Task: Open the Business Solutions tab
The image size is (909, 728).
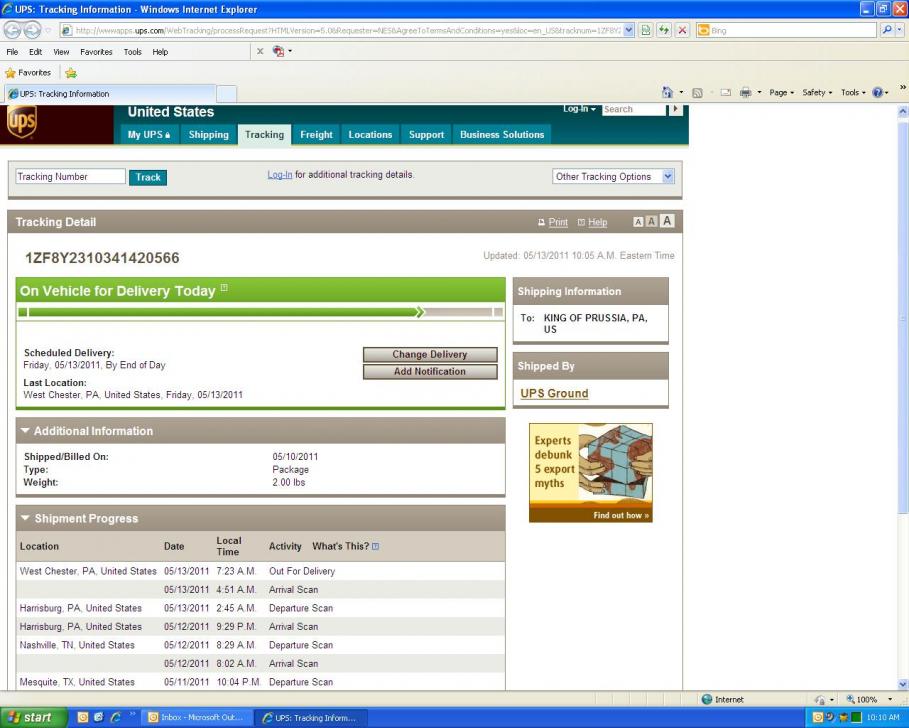Action: [x=502, y=134]
